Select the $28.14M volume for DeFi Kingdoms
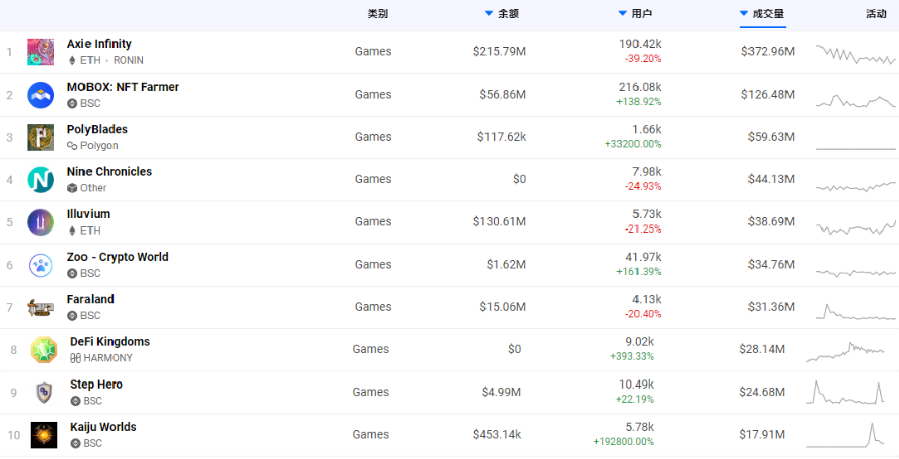 762,350
